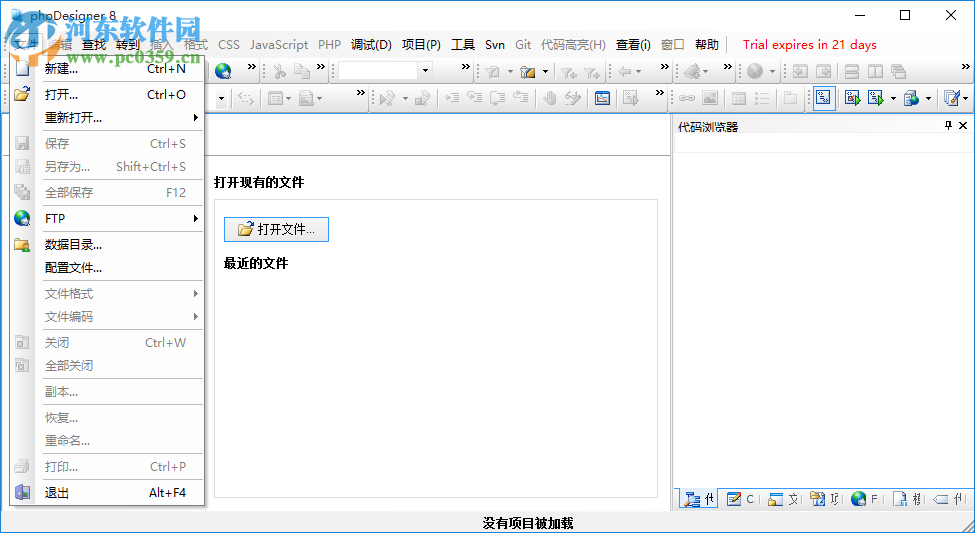The width and height of the screenshot is (975, 533).
Task: Click the run with syntax check icon
Action: [853, 98]
